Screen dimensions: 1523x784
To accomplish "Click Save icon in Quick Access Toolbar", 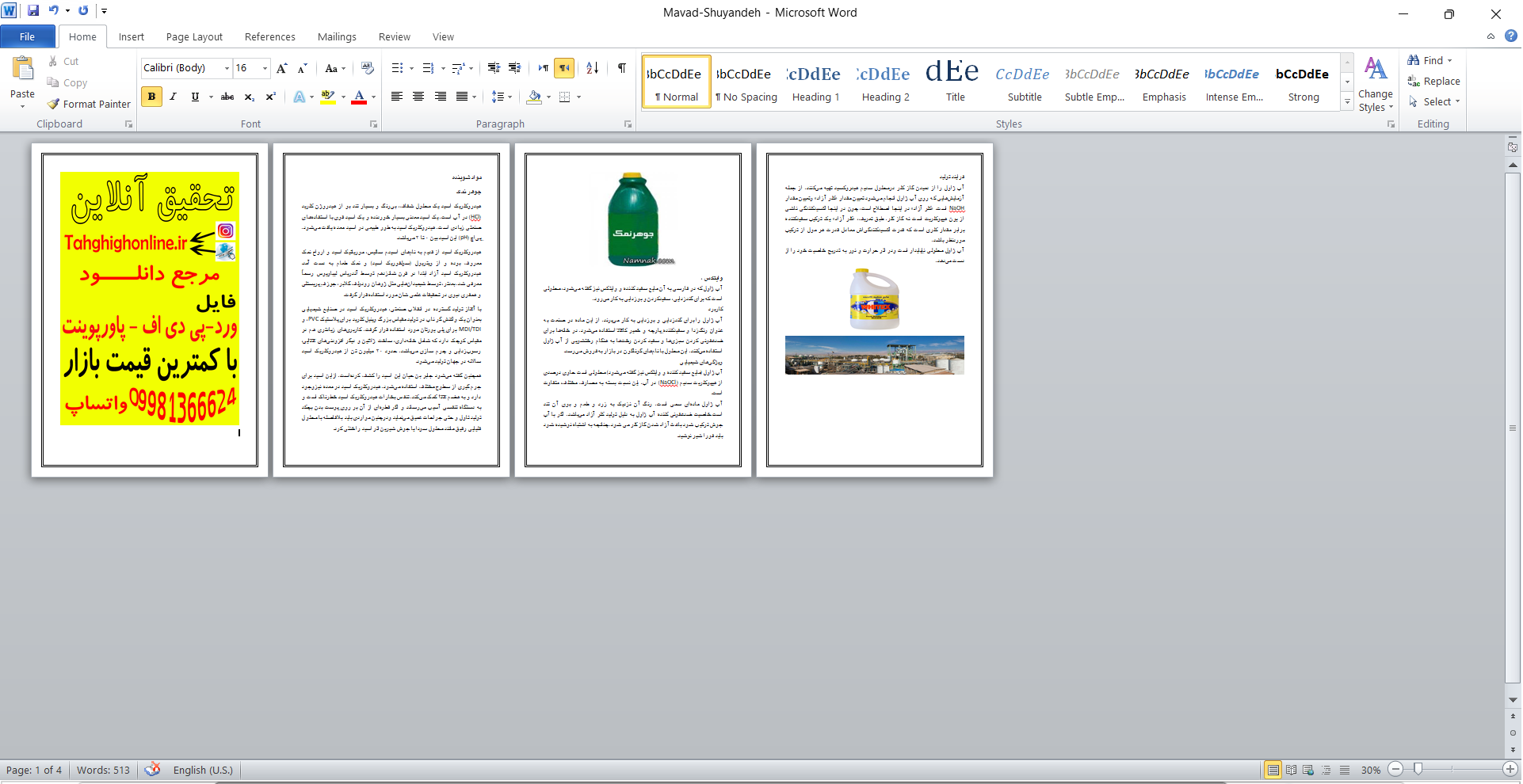I will [x=33, y=11].
